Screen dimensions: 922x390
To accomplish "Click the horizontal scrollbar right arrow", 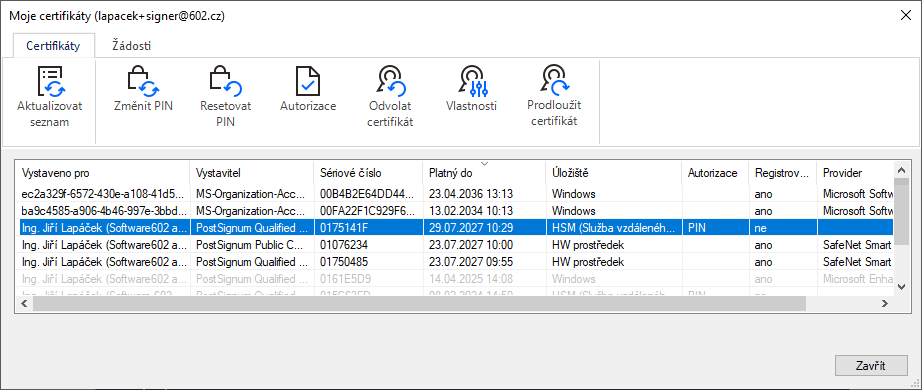I will [x=884, y=304].
